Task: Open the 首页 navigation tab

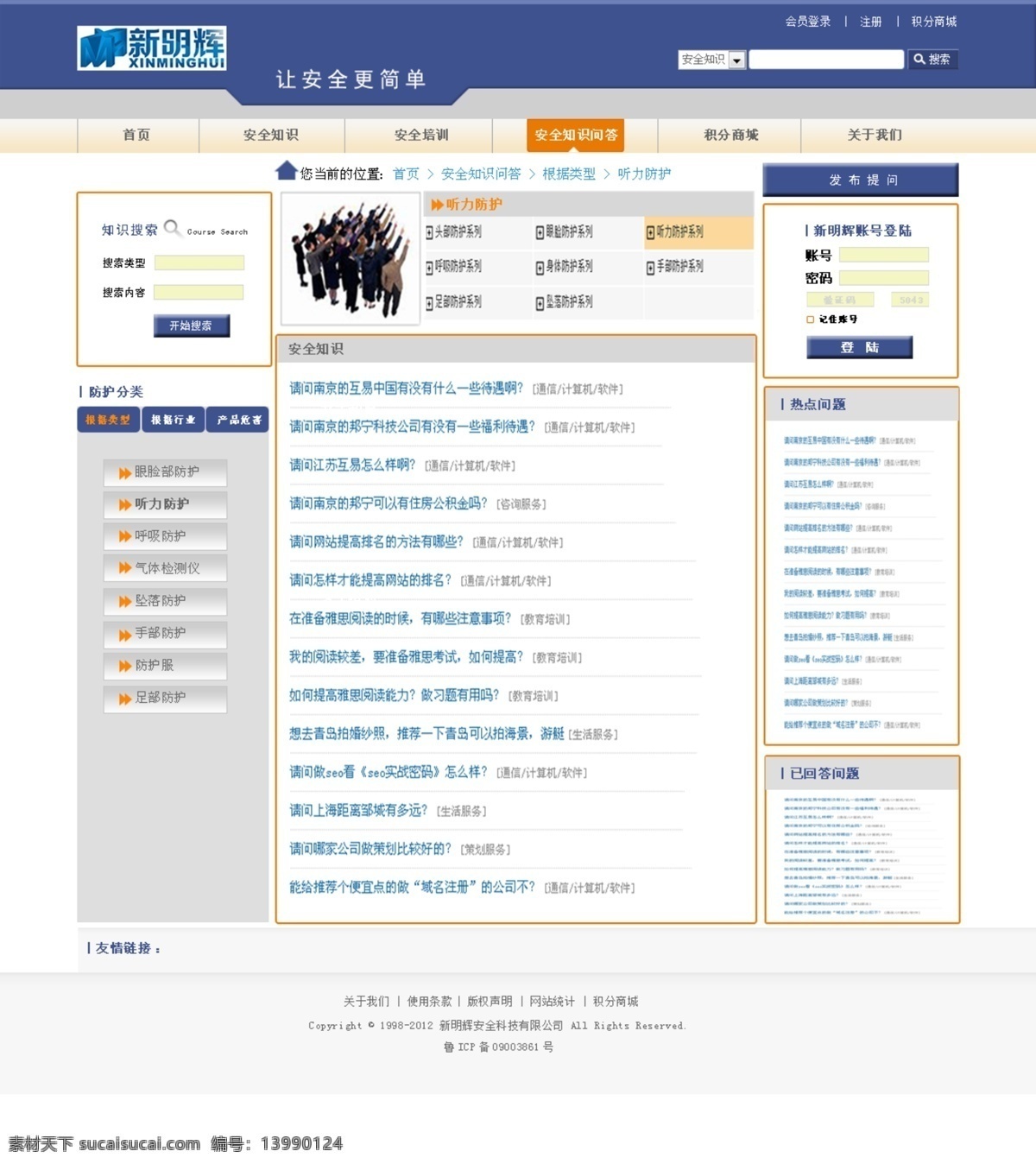Action: (137, 136)
